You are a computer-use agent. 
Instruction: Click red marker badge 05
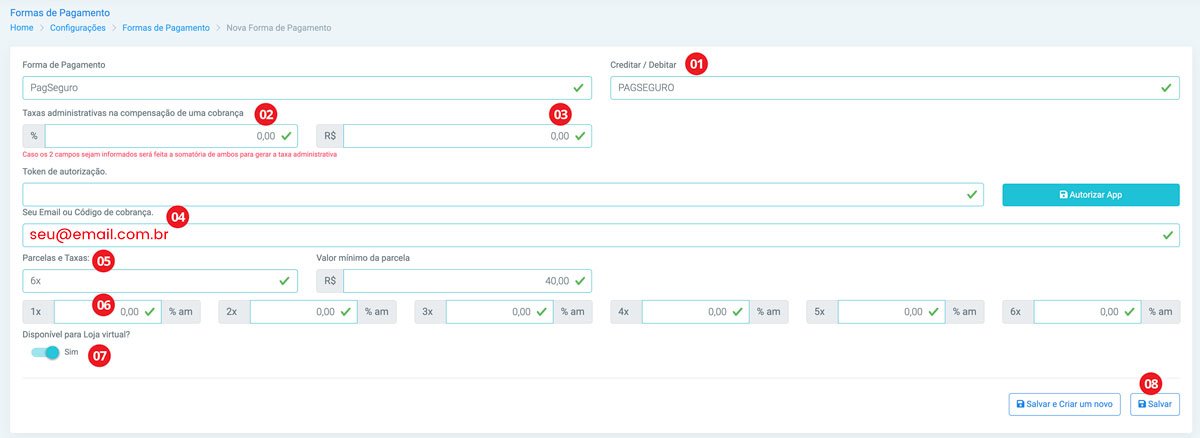(x=104, y=260)
